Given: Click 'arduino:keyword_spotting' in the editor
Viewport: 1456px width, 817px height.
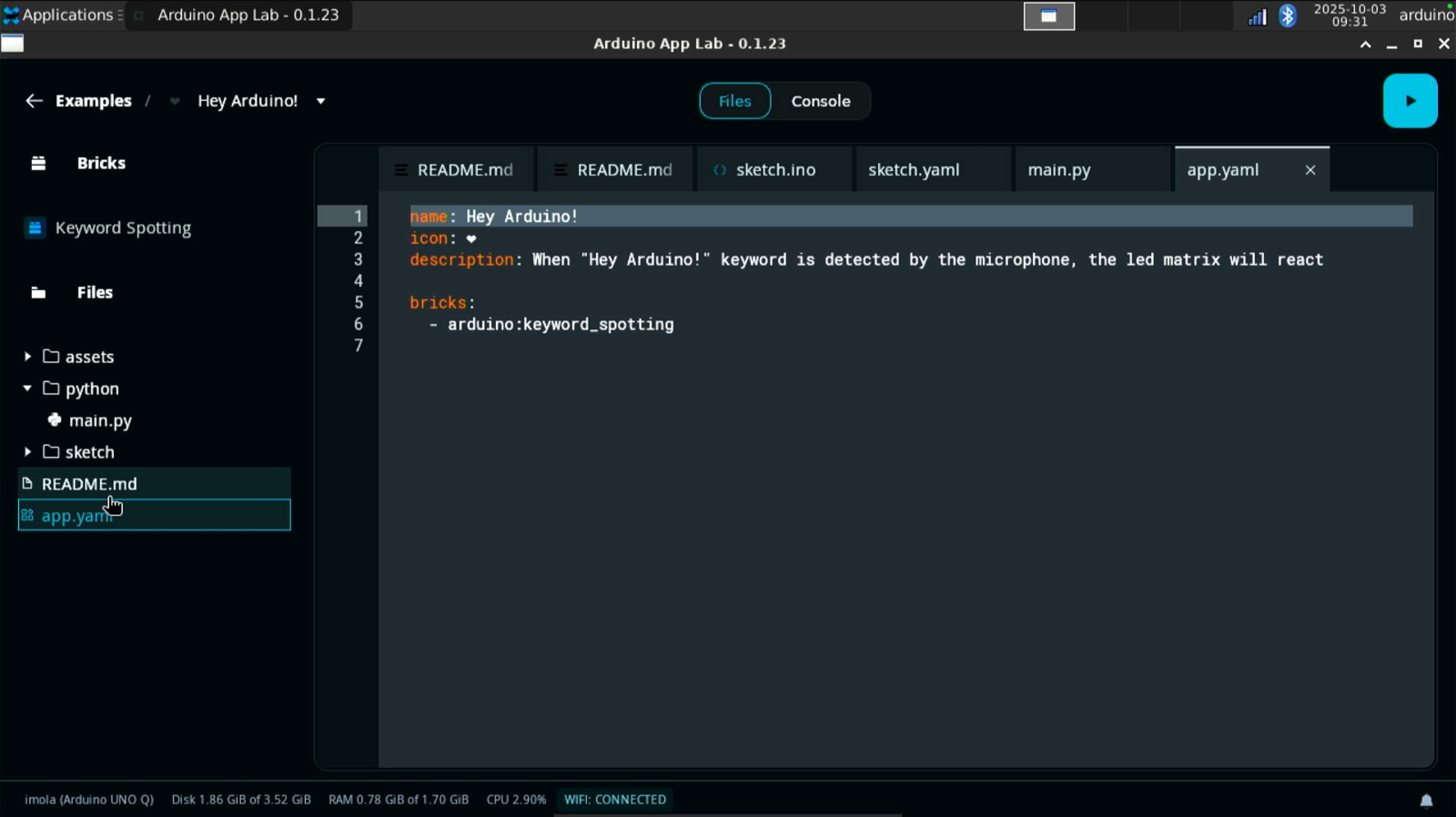Looking at the screenshot, I should point(561,325).
